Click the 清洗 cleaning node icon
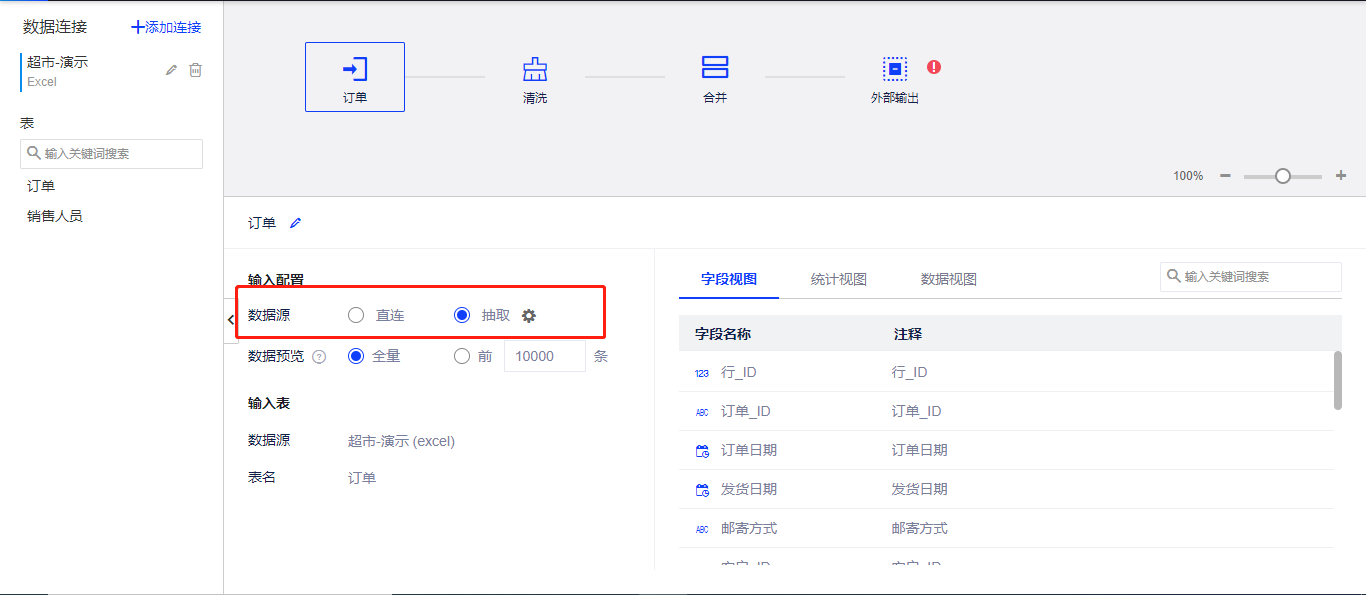Viewport: 1366px width, 595px height. (x=534, y=69)
